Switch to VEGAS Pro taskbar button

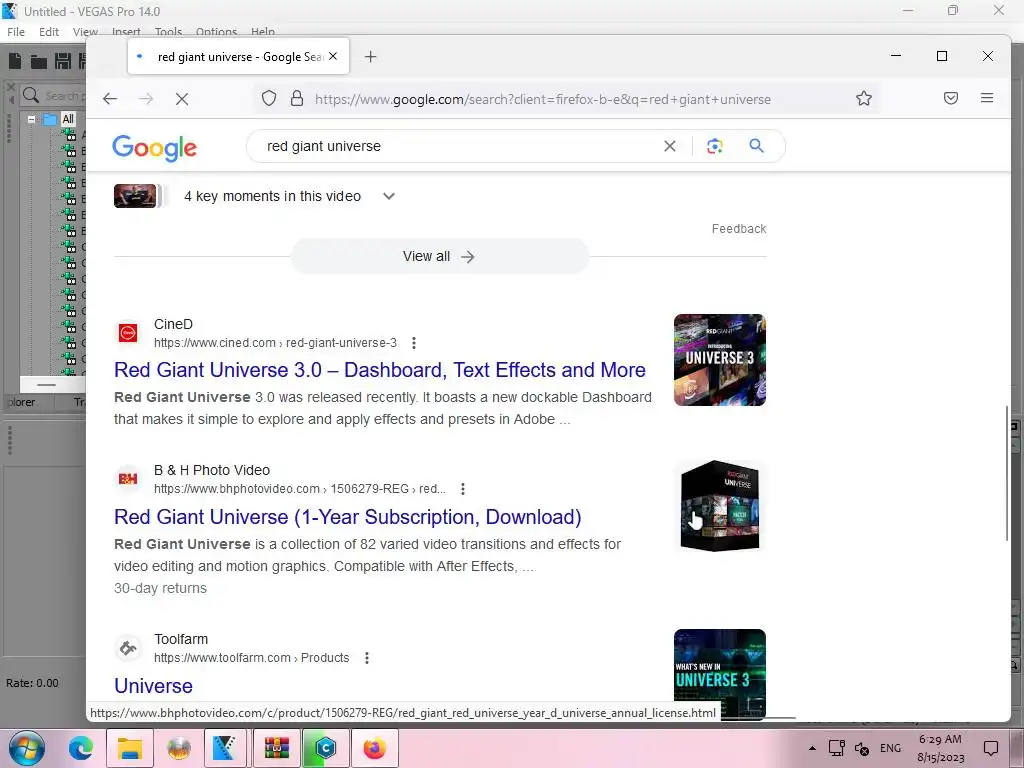pyautogui.click(x=226, y=748)
